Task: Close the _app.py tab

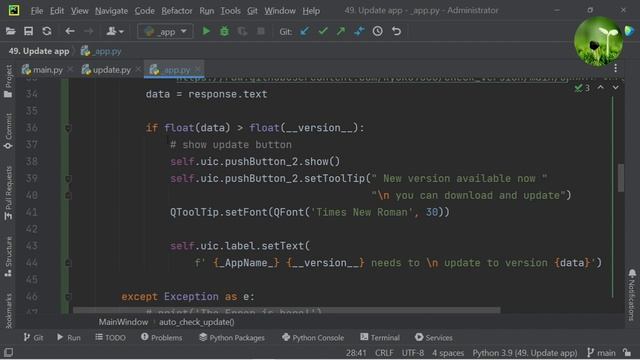Action: (x=198, y=69)
